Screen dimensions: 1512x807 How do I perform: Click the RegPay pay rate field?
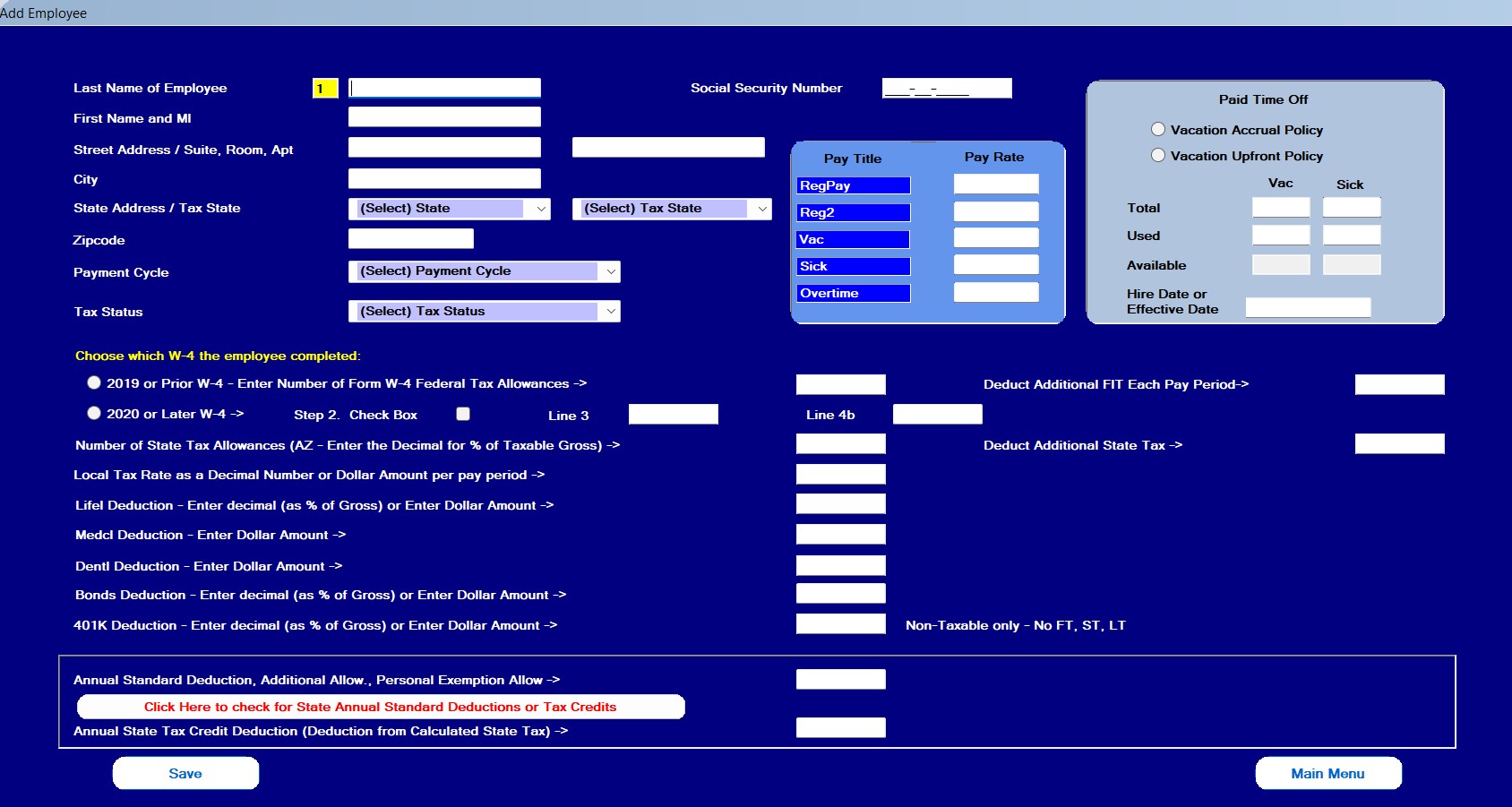pyautogui.click(x=995, y=185)
